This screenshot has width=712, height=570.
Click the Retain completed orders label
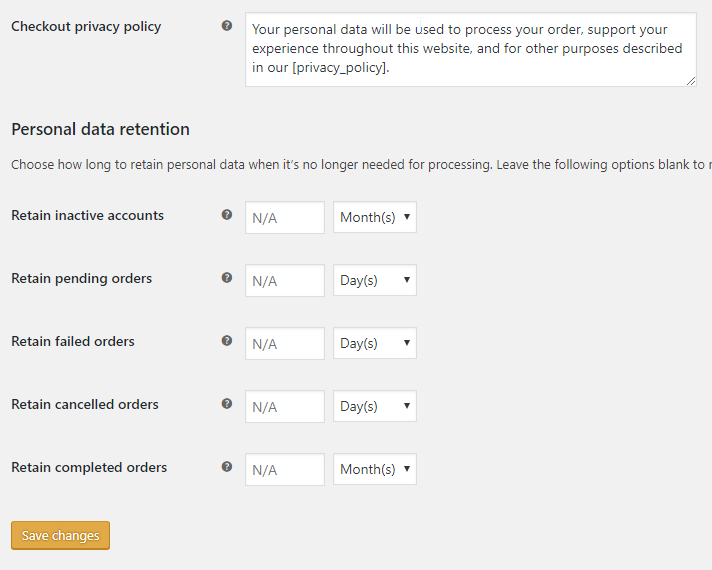click(x=89, y=467)
